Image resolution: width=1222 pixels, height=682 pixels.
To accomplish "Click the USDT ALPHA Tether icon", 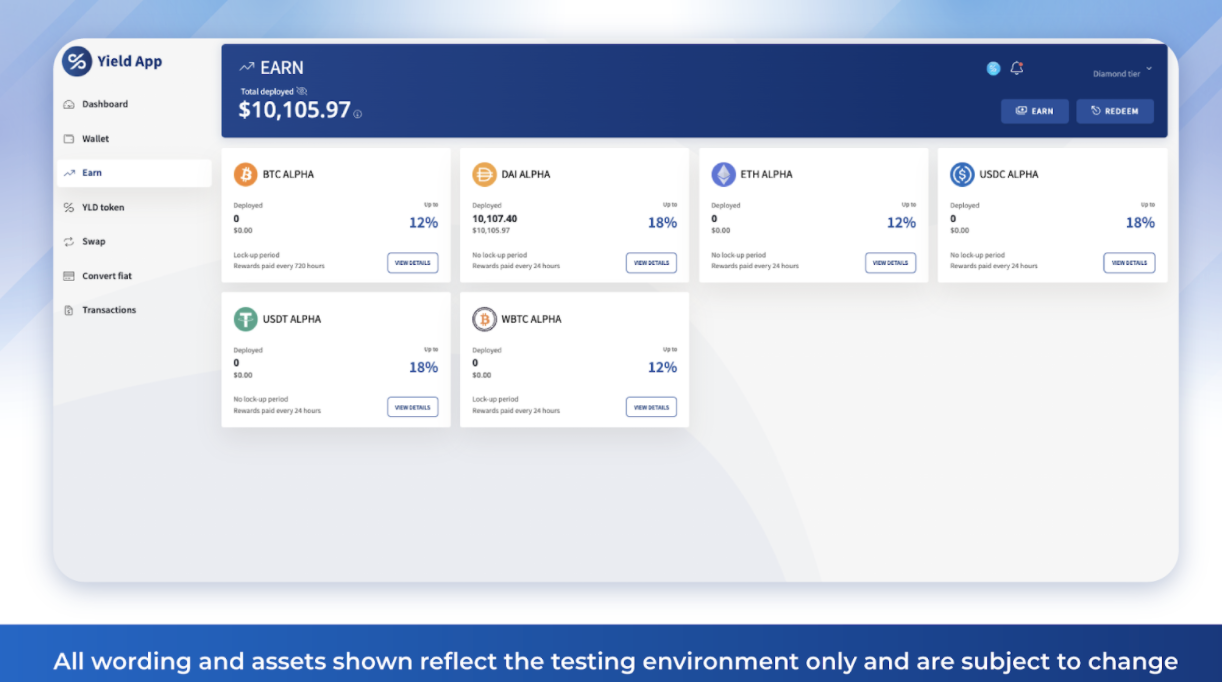I will 246,320.
